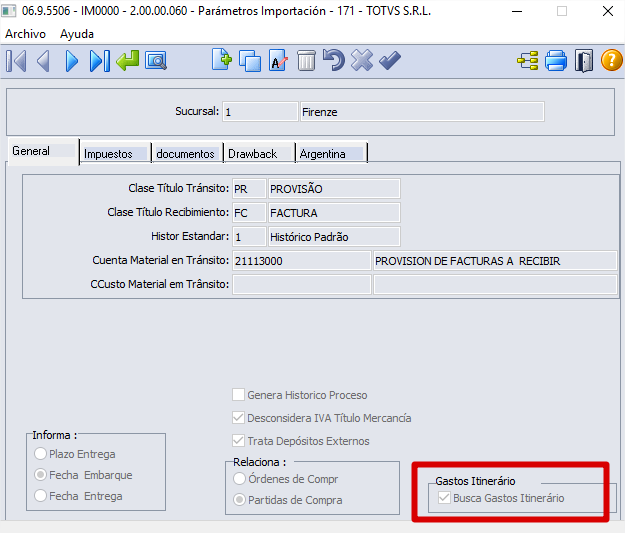
Task: Undo changes with the curved arrow icon
Action: click(x=334, y=60)
